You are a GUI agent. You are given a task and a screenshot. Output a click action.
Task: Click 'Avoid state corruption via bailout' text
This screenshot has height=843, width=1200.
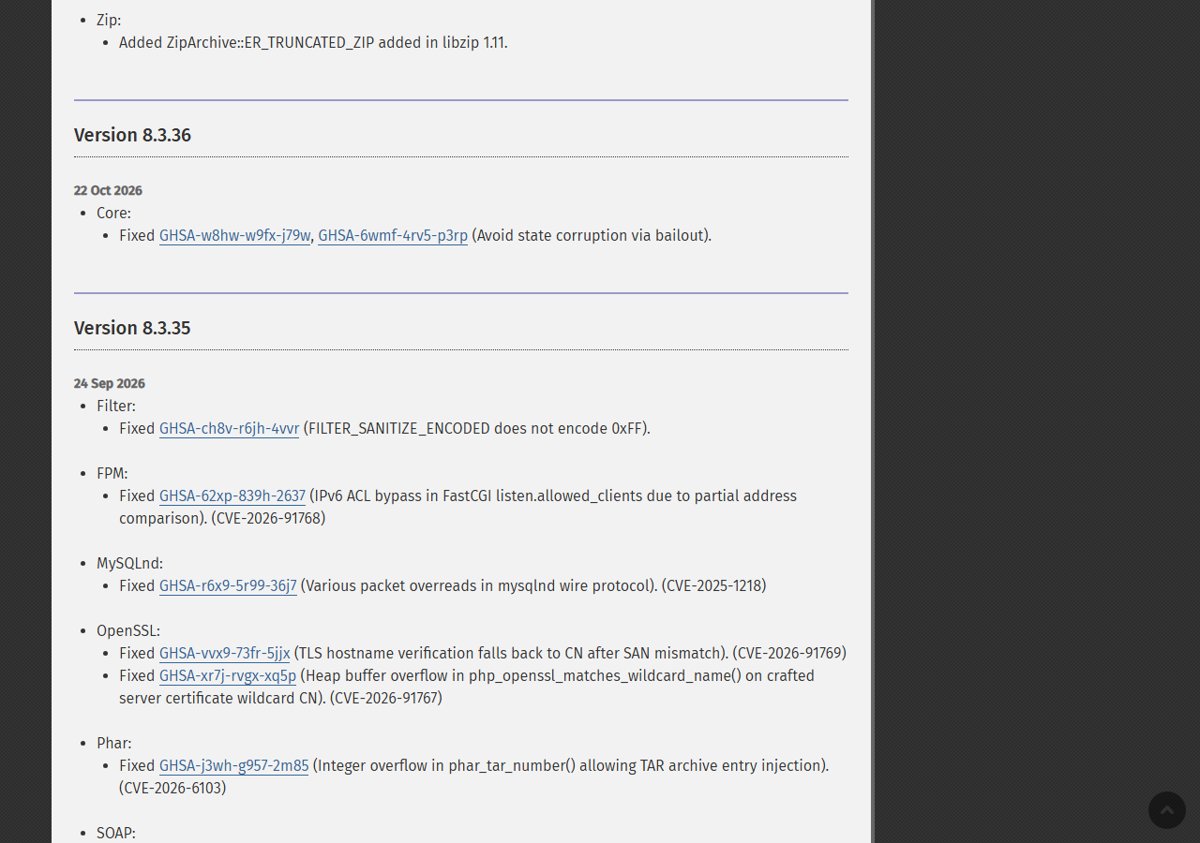click(x=592, y=236)
